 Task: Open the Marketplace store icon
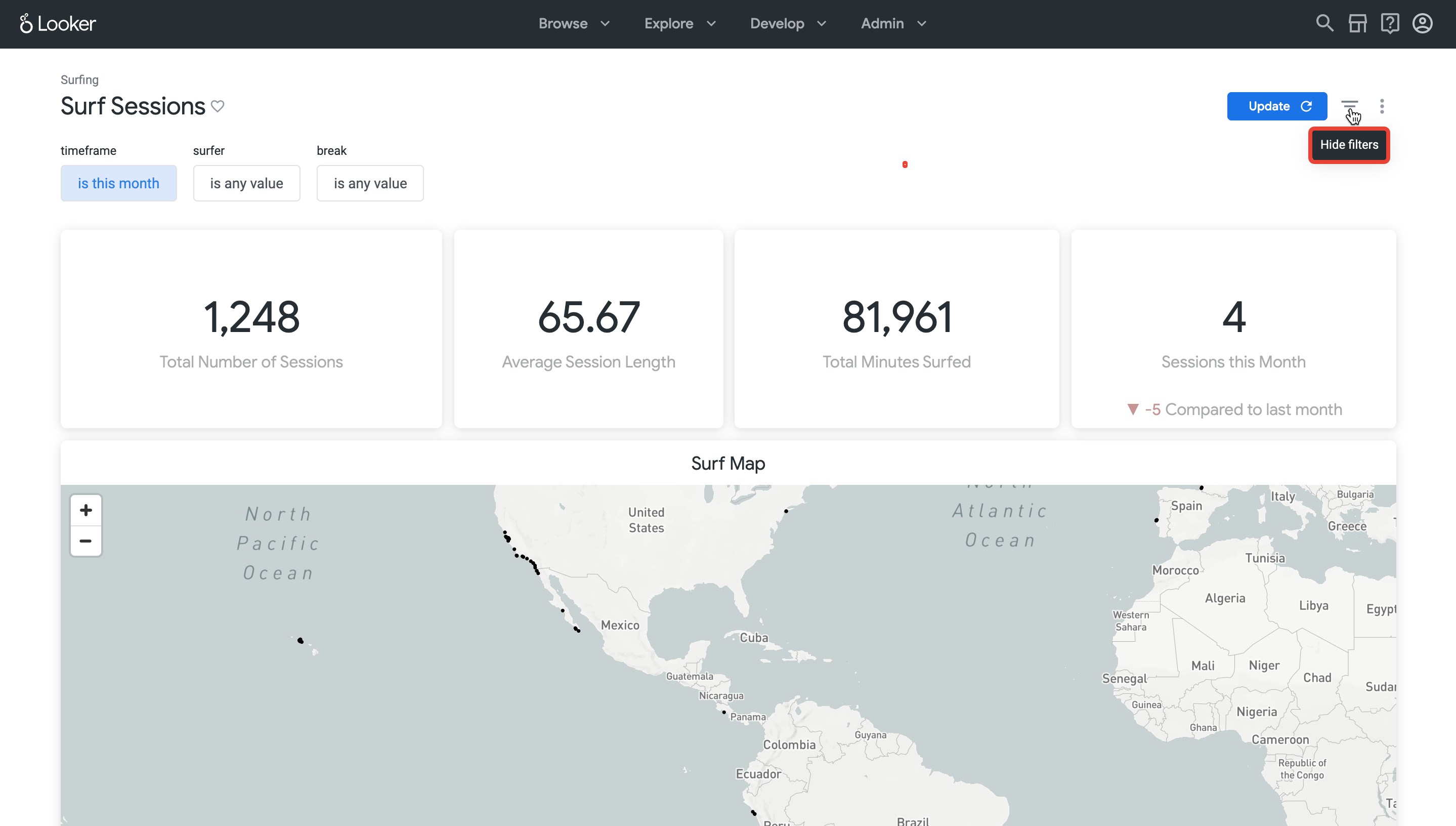[x=1357, y=24]
